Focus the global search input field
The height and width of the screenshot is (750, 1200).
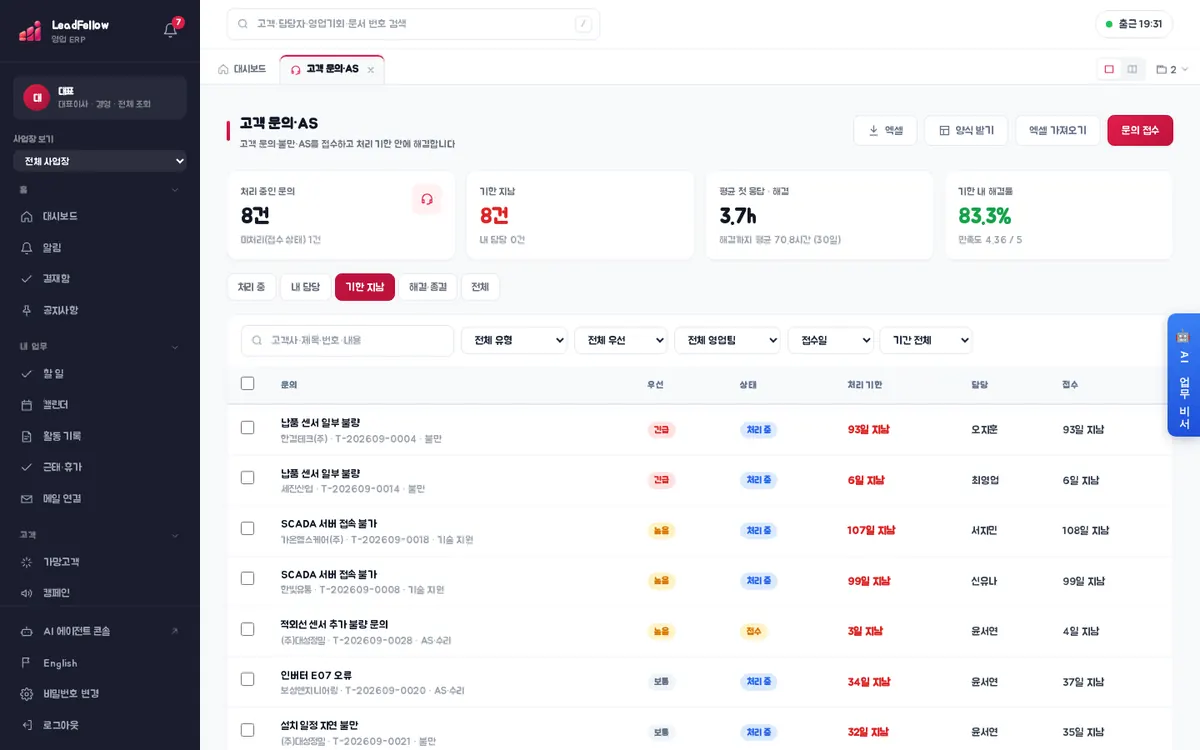pos(413,24)
